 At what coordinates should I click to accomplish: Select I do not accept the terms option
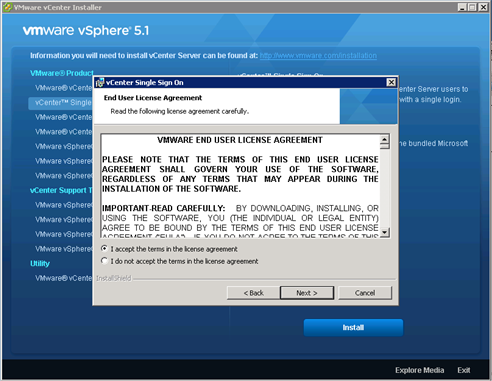(x=104, y=261)
